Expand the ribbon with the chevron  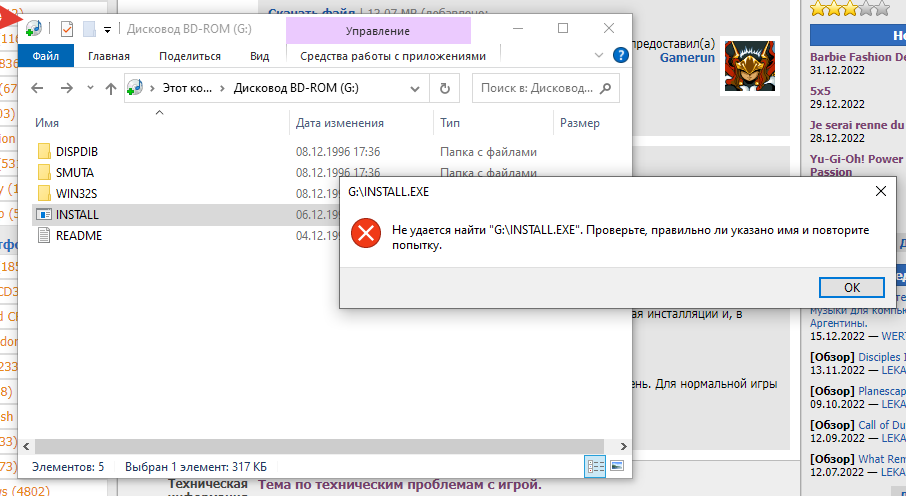(x=599, y=55)
